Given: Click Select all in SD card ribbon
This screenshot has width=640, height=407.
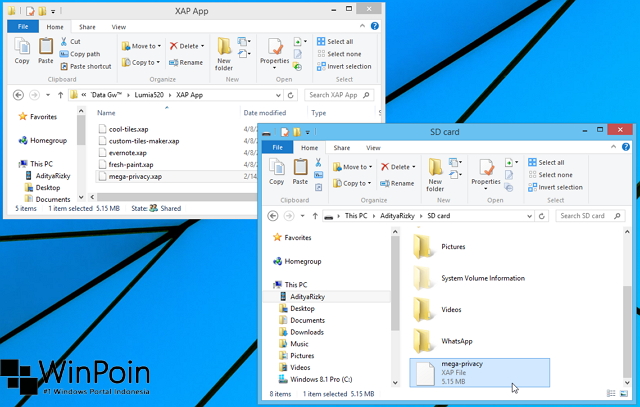Looking at the screenshot, I should coord(546,162).
